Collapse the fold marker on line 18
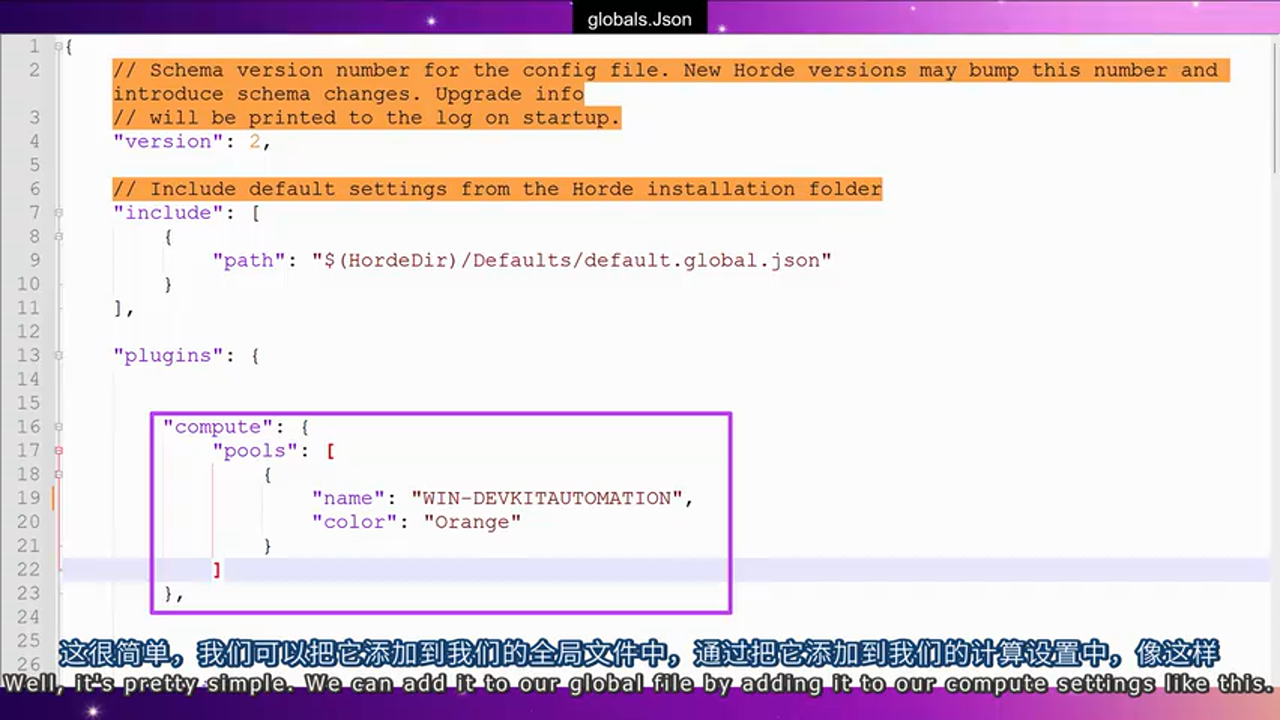This screenshot has height=720, width=1280. coord(58,474)
